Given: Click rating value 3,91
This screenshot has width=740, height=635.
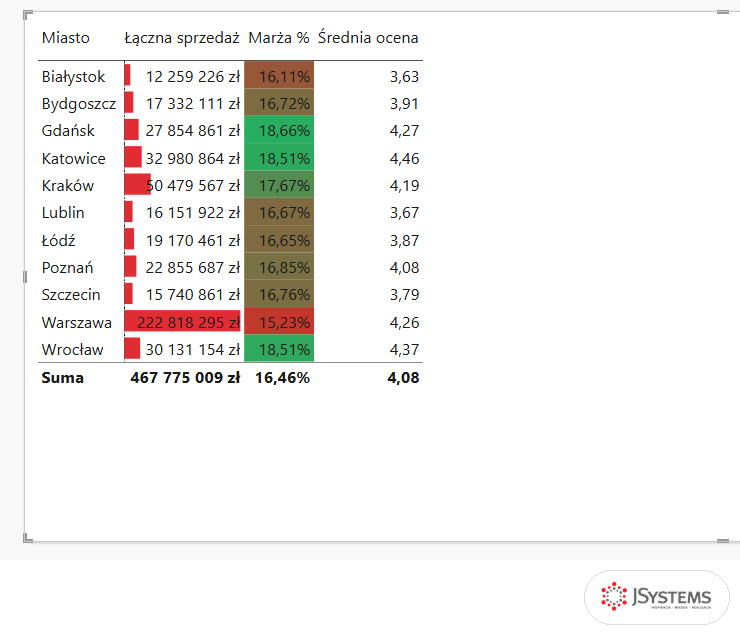Looking at the screenshot, I should pyautogui.click(x=404, y=104).
